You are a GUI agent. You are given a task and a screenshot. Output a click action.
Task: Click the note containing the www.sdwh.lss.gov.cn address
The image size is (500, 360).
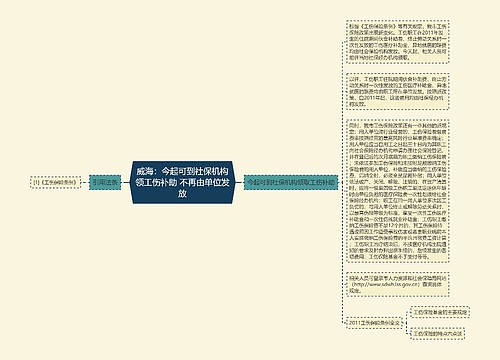(398, 284)
